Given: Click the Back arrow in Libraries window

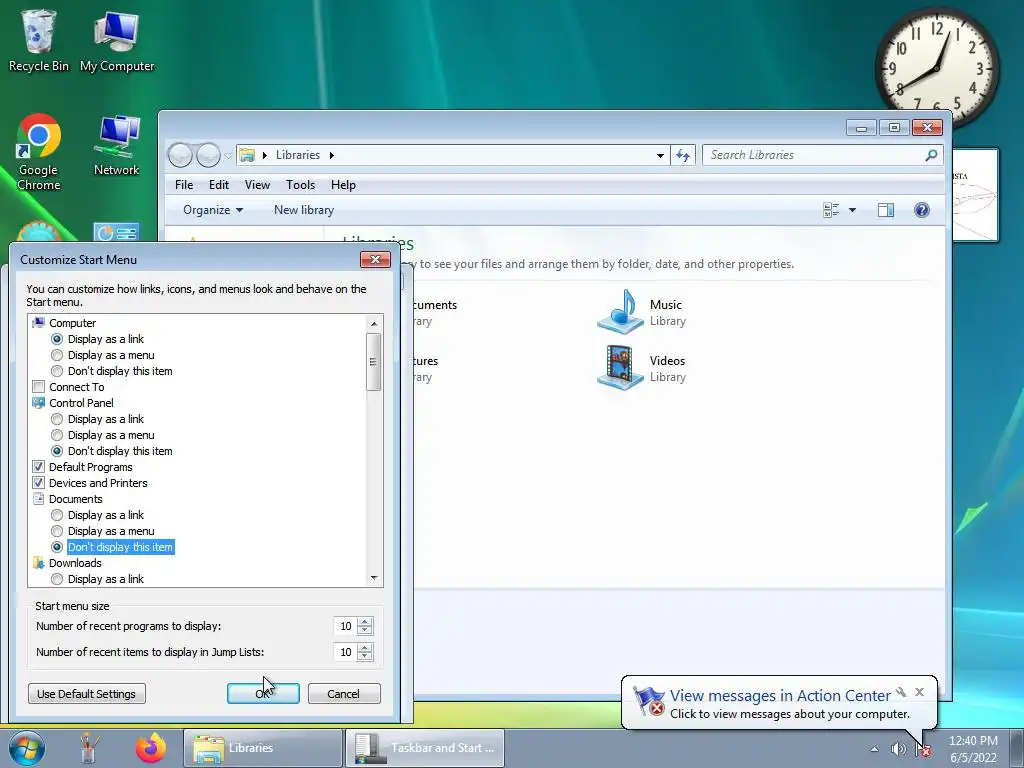Looking at the screenshot, I should click(x=180, y=155).
